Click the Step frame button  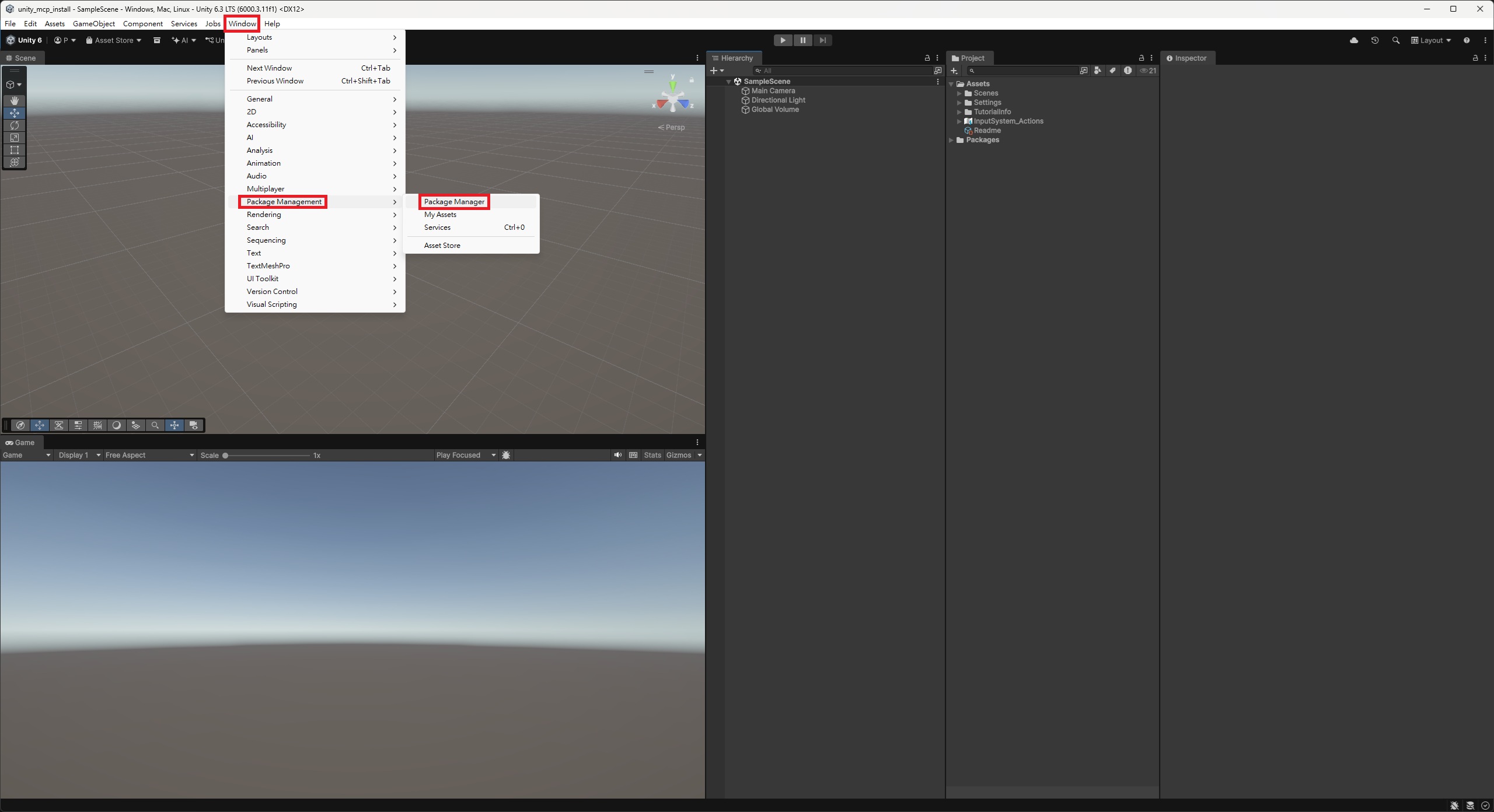click(822, 40)
